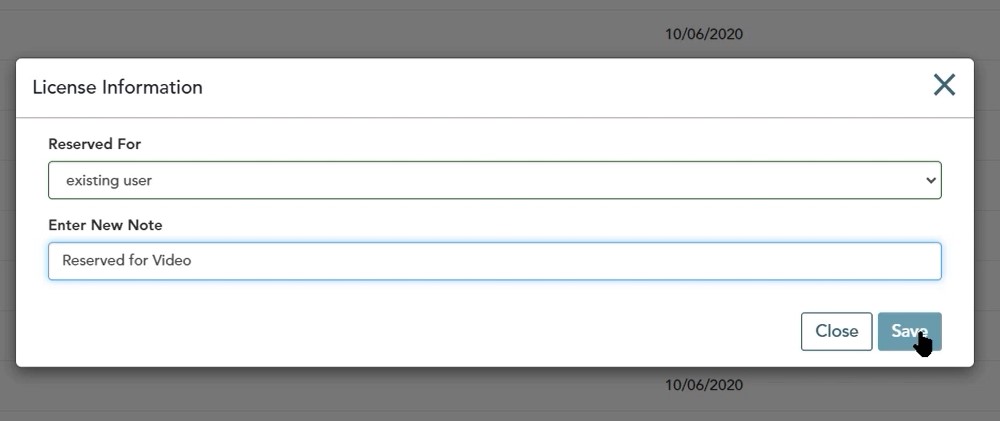Click the "Reserved For" label
The height and width of the screenshot is (421, 1000).
coord(94,144)
